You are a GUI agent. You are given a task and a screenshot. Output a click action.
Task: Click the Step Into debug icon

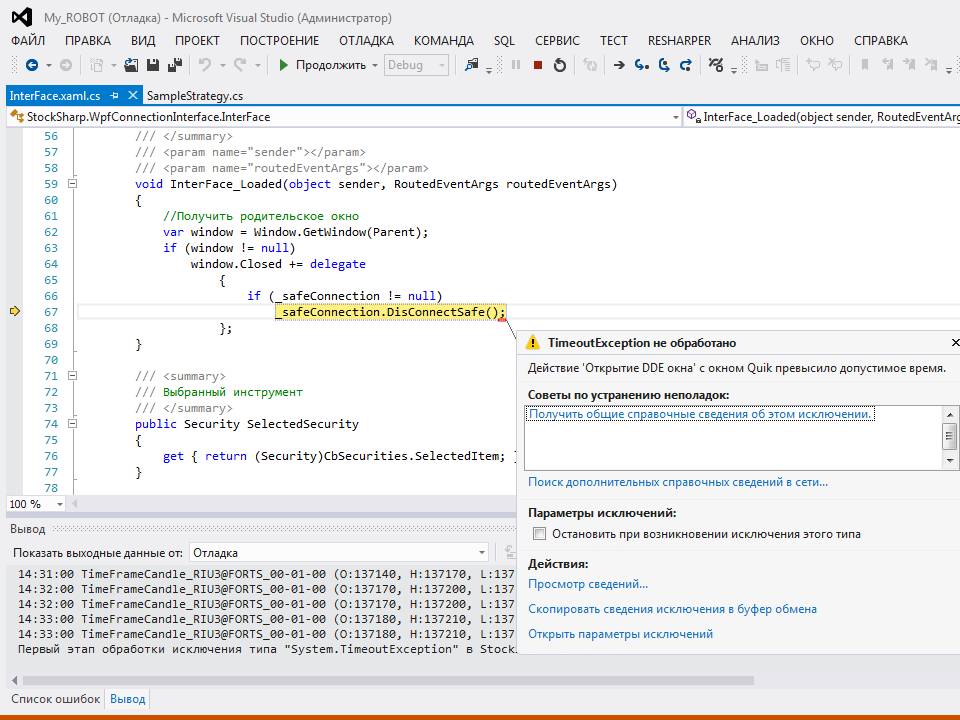tap(641, 65)
